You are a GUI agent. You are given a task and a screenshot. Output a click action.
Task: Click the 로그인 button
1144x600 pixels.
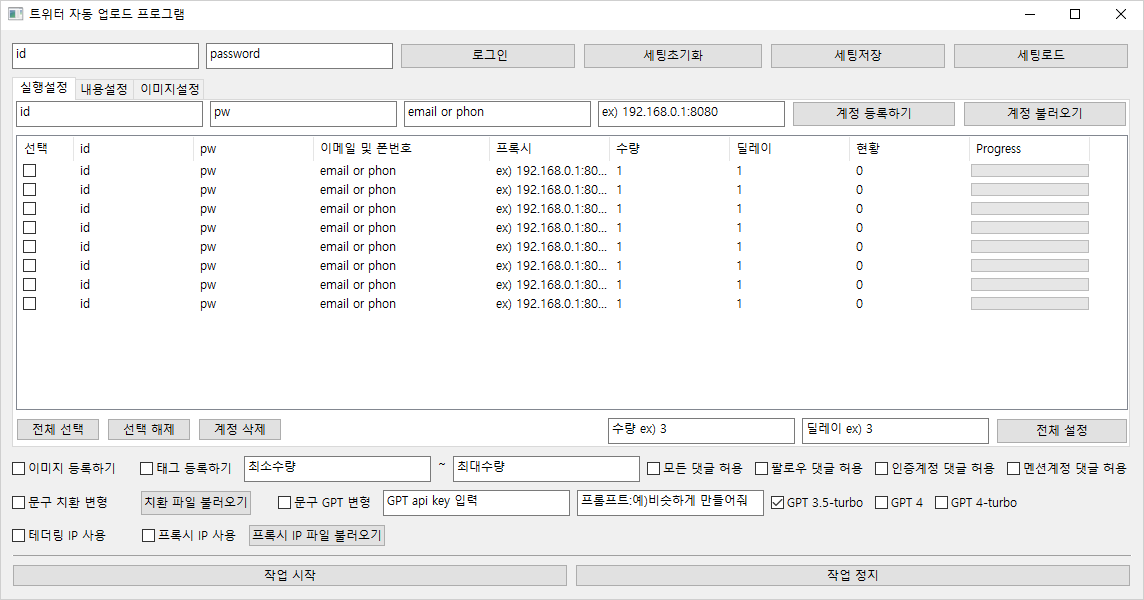488,56
